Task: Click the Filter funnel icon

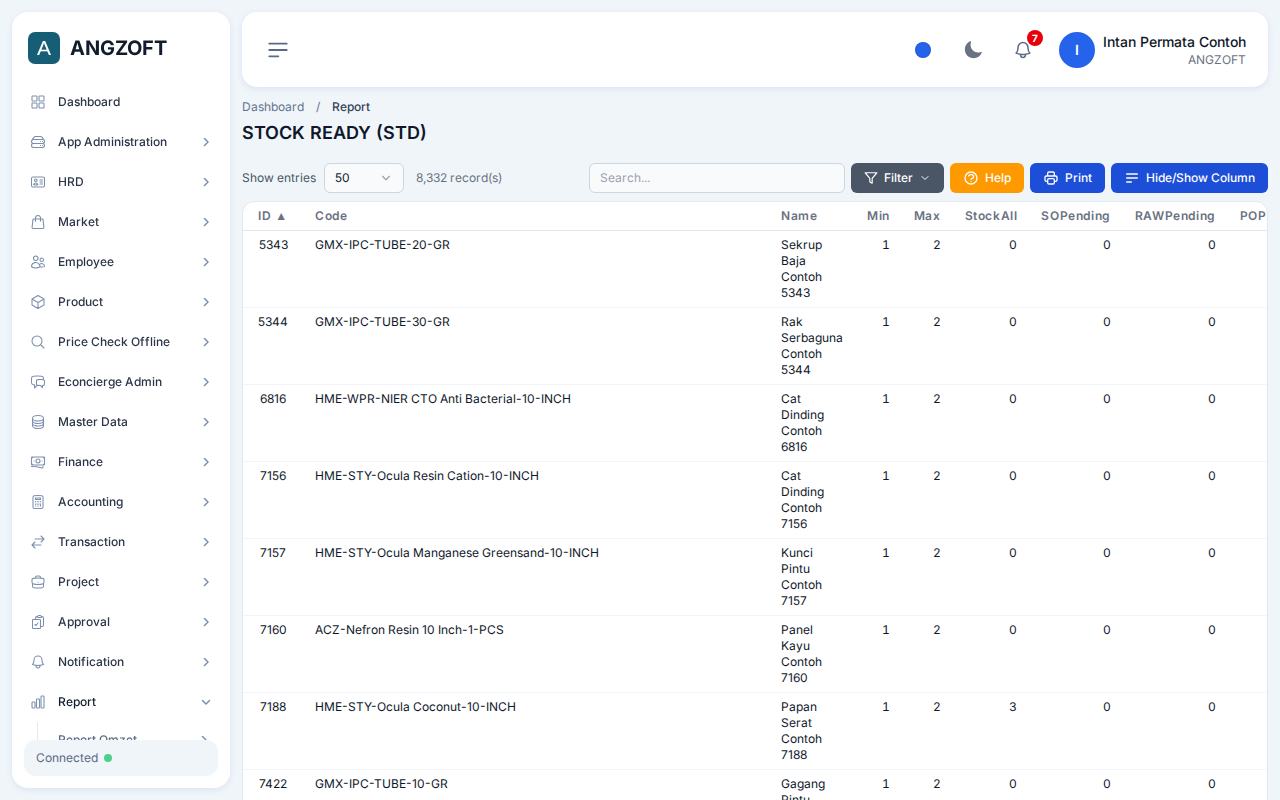Action: tap(871, 178)
